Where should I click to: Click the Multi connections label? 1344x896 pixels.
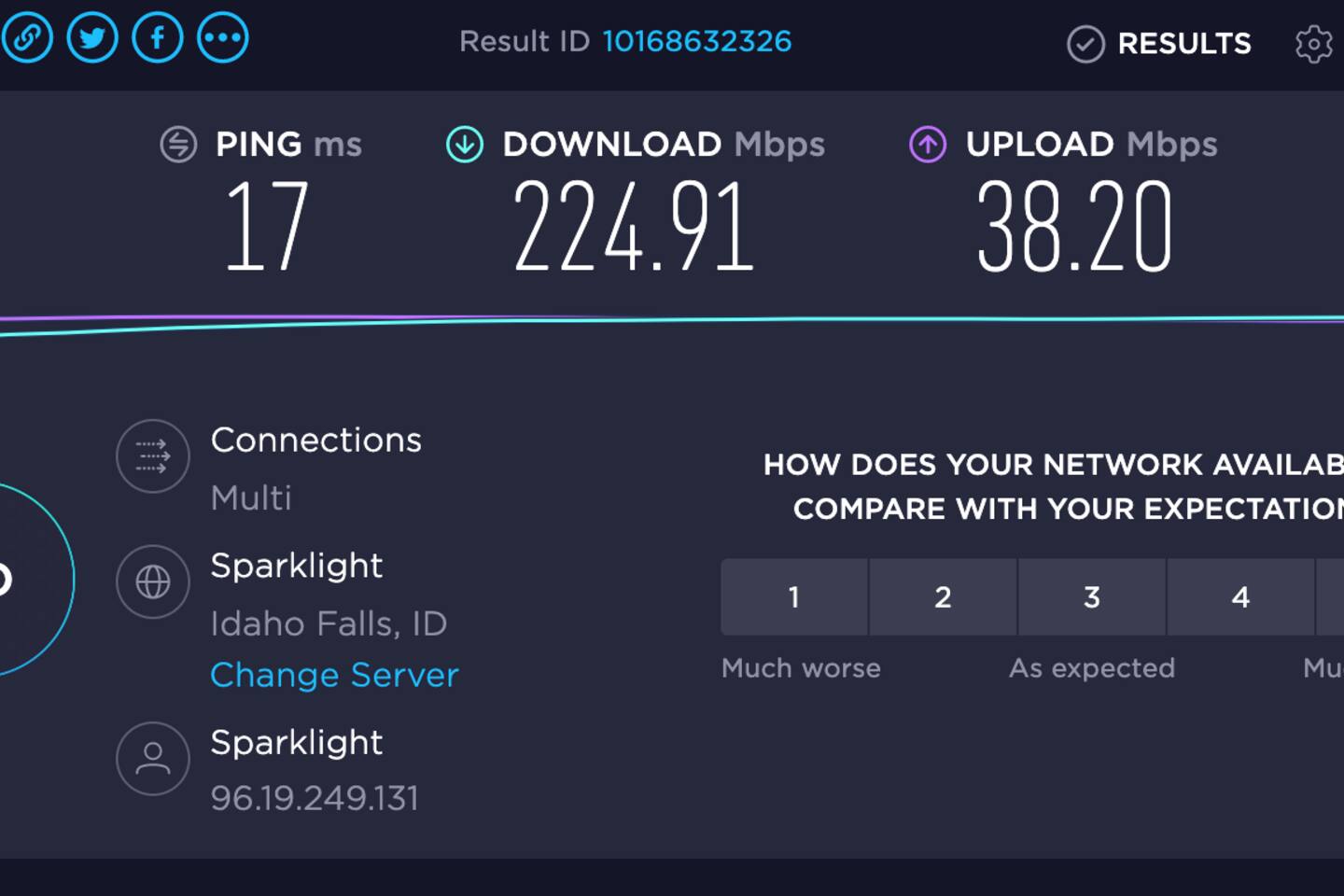pyautogui.click(x=251, y=498)
